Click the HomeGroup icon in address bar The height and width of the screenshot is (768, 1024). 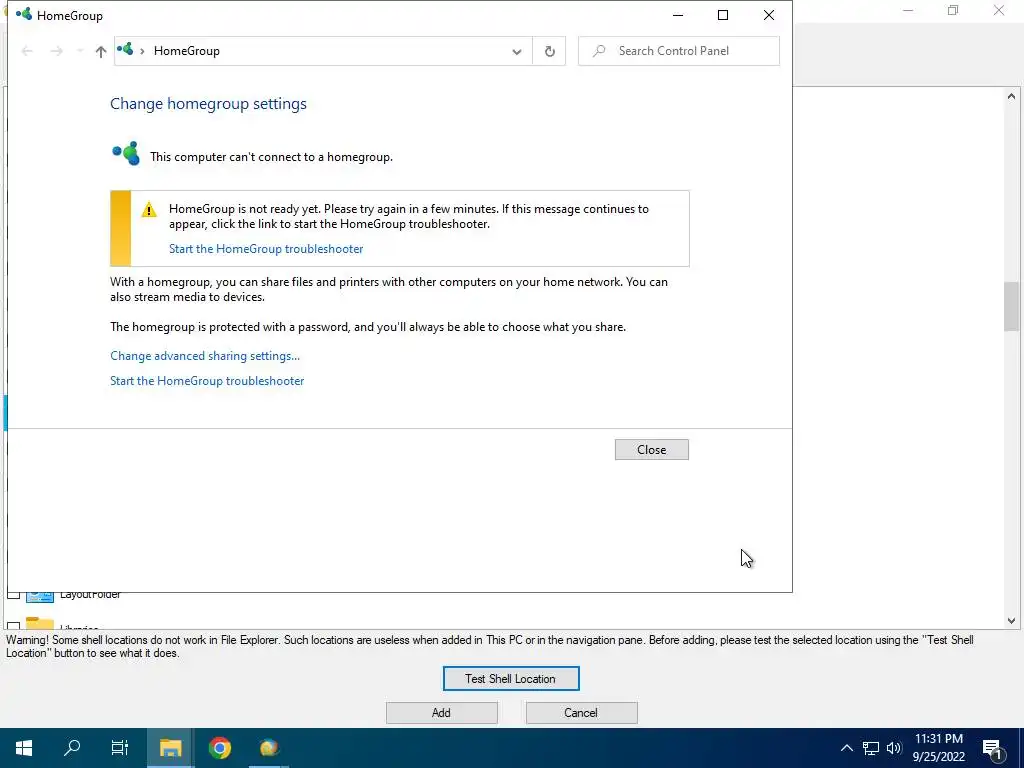tap(125, 50)
